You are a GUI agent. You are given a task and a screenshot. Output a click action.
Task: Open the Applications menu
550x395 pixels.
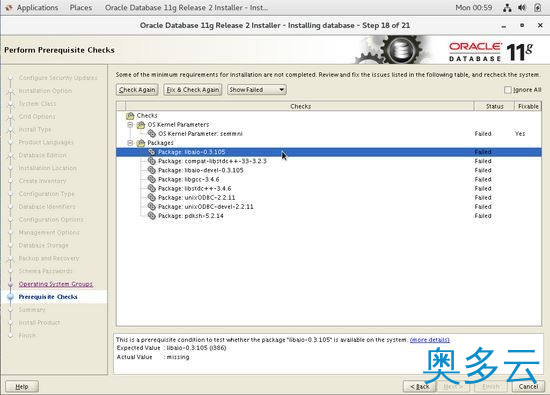38,8
